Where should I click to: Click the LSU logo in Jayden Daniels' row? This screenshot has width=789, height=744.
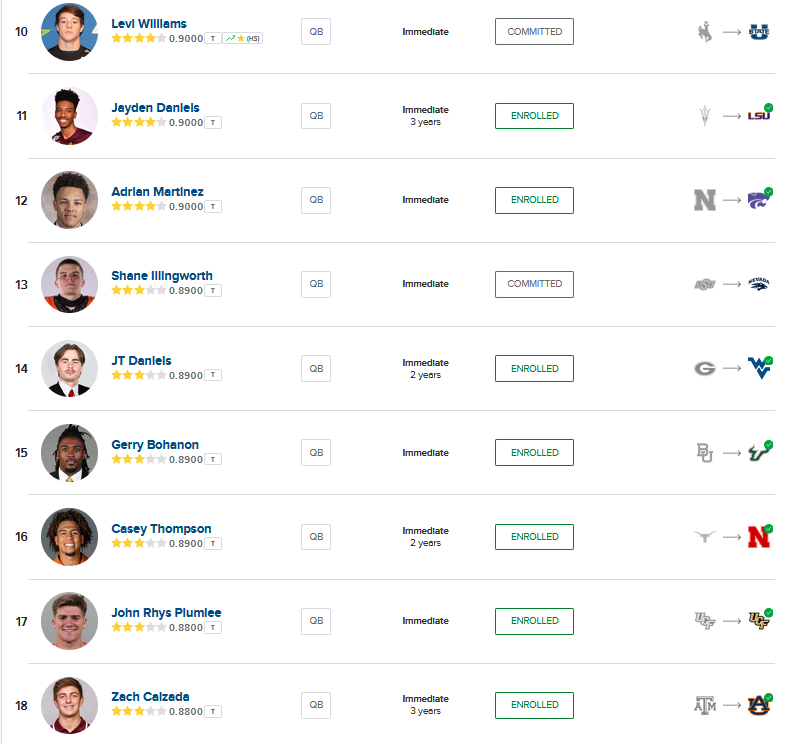click(759, 116)
